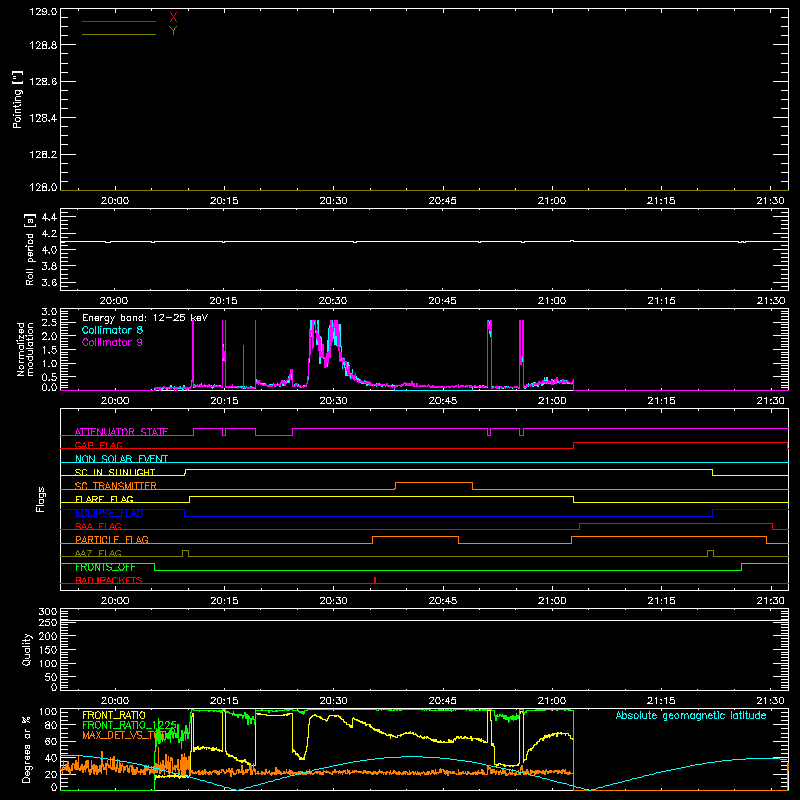Click the orange MAX_DET_VS_TOT legend entry

(125, 735)
